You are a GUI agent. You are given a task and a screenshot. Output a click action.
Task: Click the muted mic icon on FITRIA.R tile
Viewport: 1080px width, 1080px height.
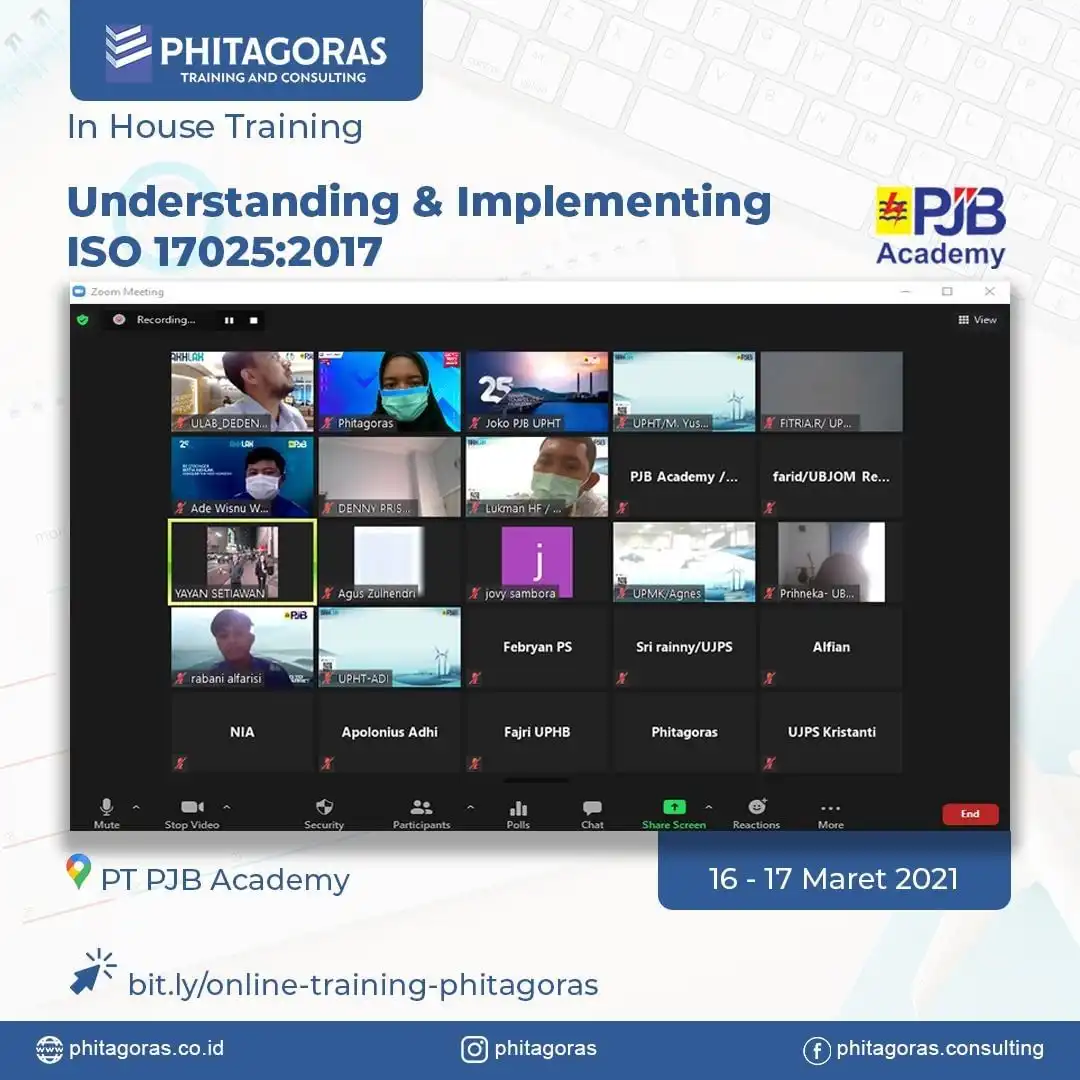[x=769, y=423]
